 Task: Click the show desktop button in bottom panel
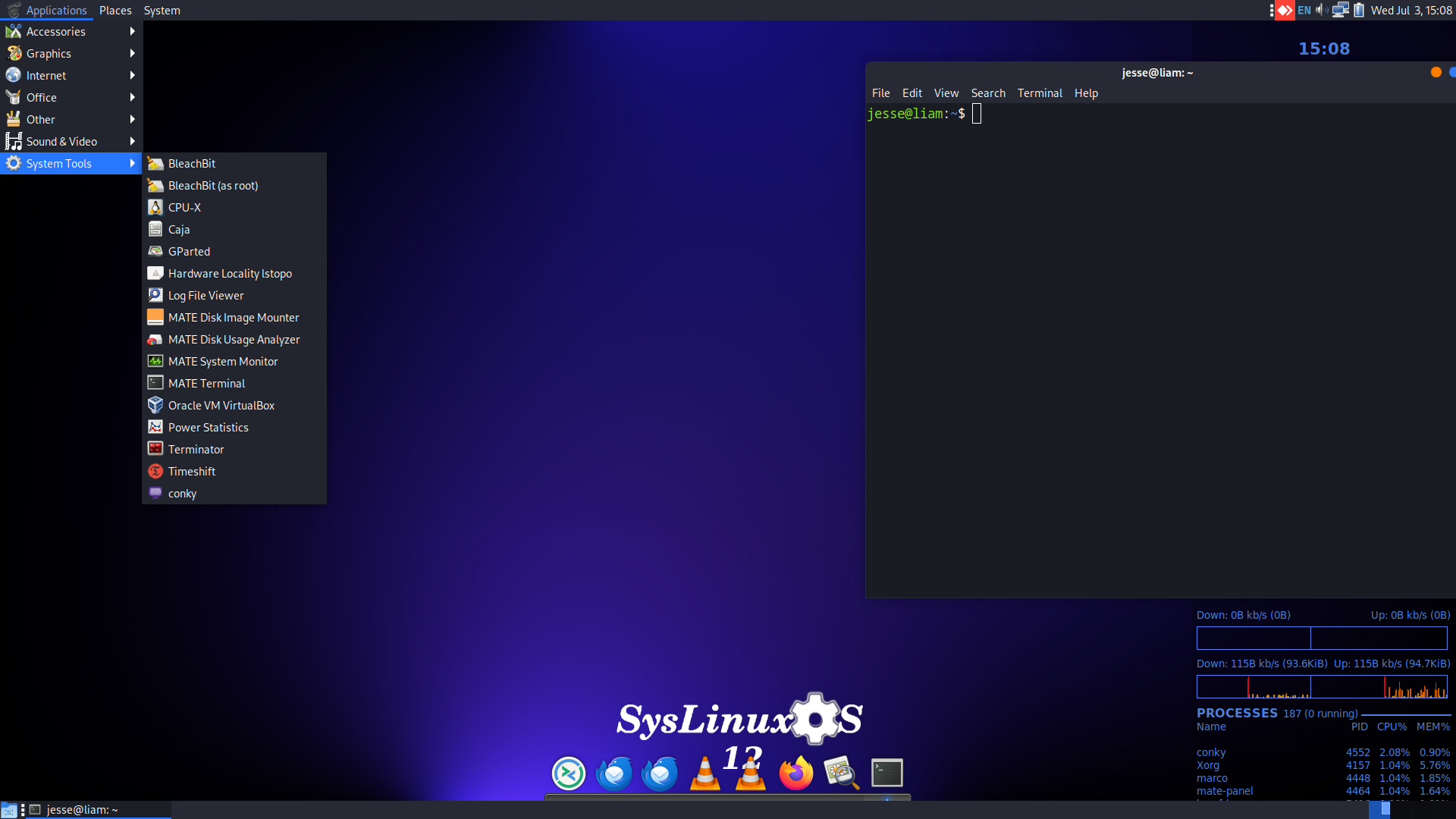click(9, 810)
